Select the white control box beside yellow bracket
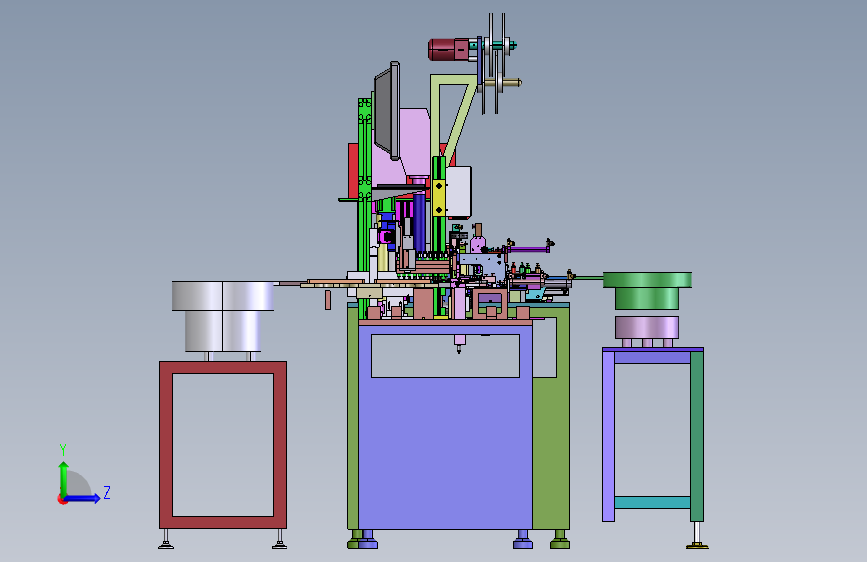The image size is (867, 562). click(458, 191)
